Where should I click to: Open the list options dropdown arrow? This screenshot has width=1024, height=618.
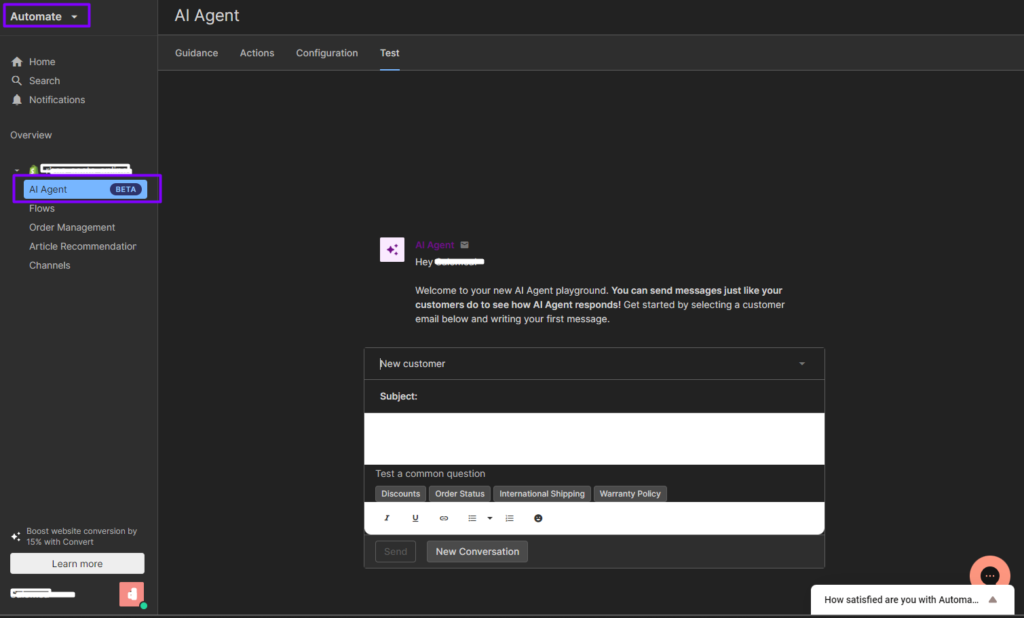click(x=490, y=518)
